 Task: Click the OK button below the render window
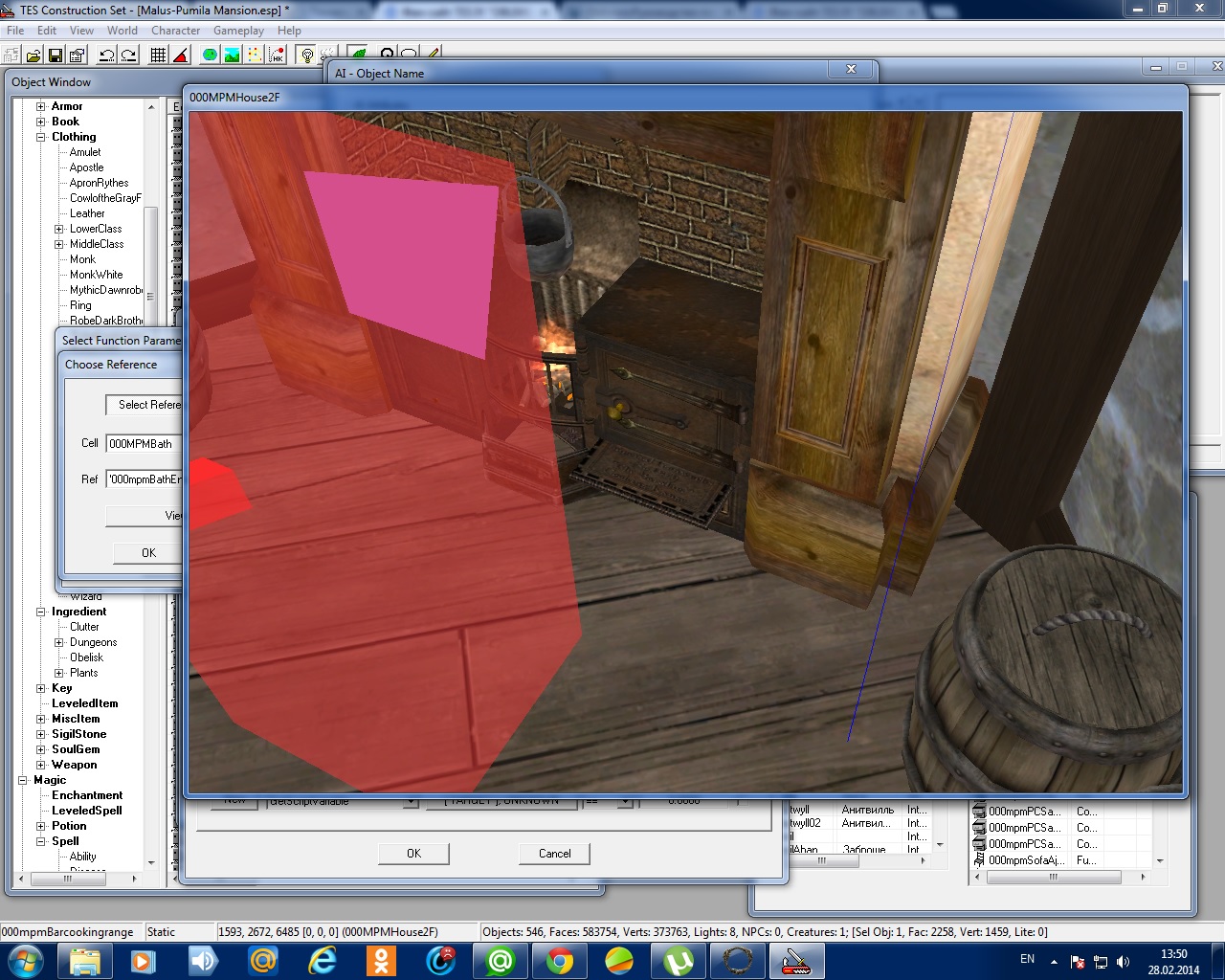[413, 854]
